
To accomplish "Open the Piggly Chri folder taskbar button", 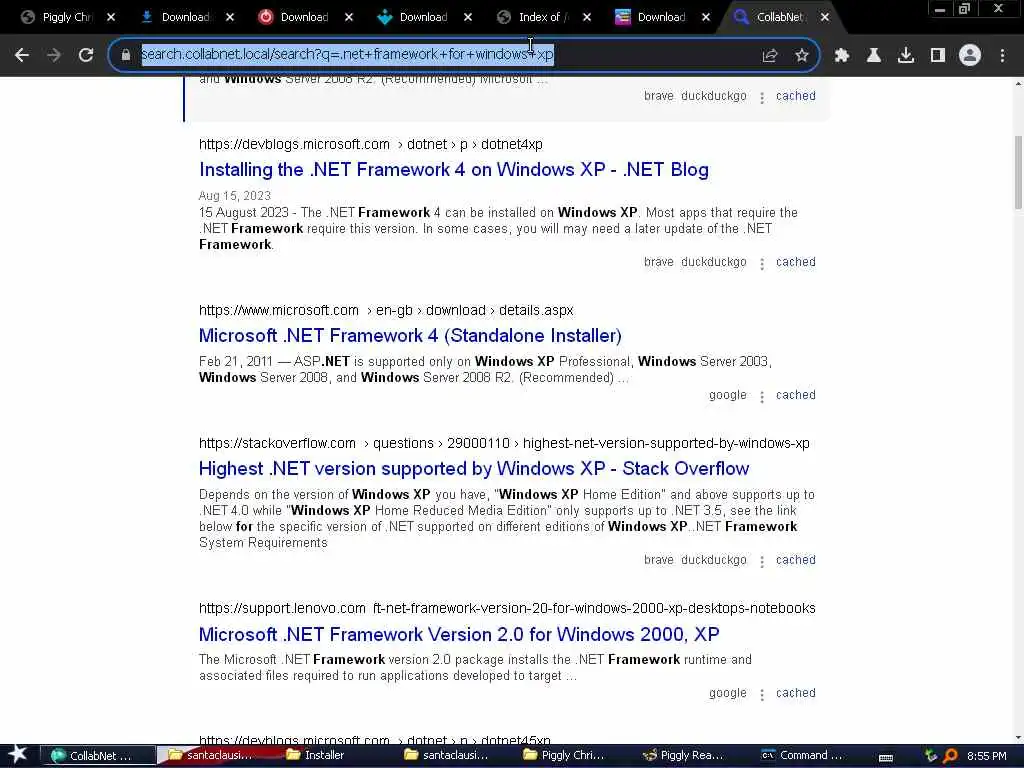I will click(x=571, y=756).
